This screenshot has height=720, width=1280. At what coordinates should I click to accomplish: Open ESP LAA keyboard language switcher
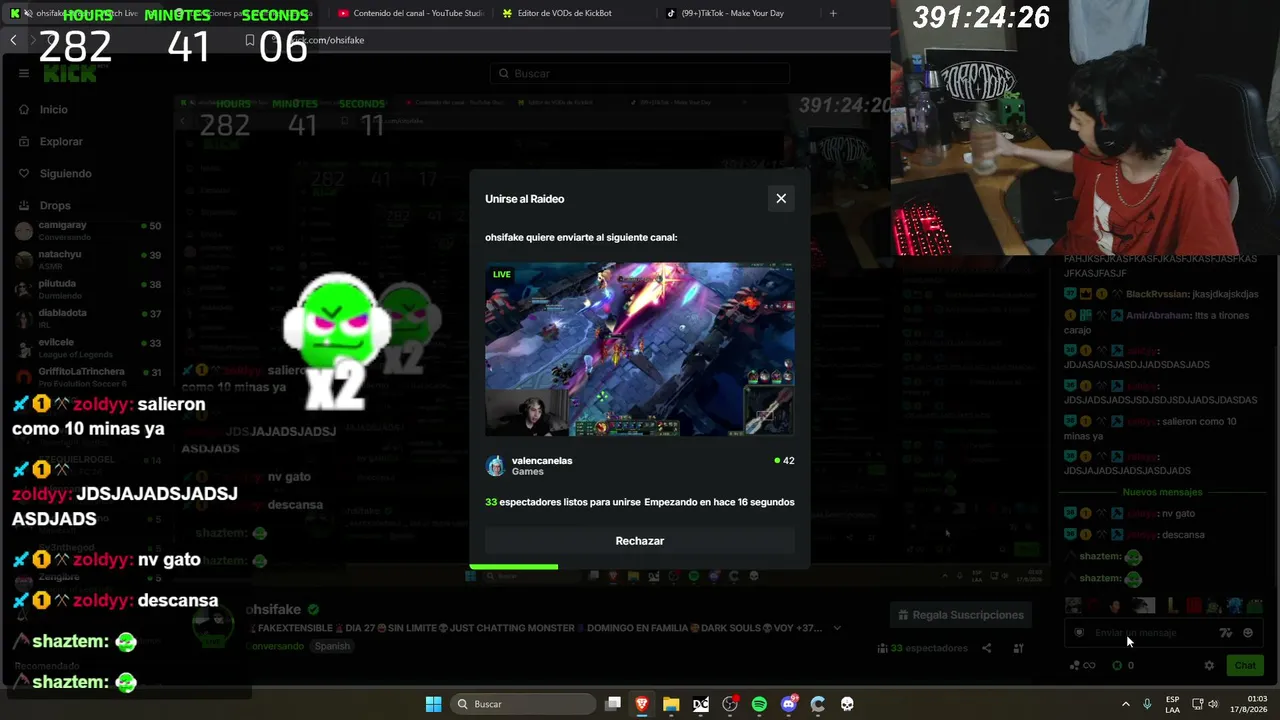(1172, 704)
